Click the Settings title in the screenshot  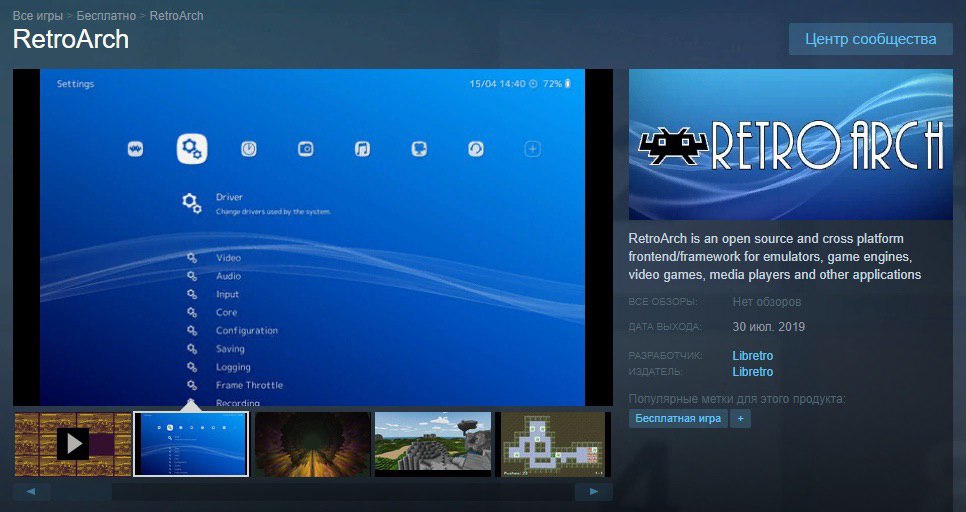coord(75,84)
